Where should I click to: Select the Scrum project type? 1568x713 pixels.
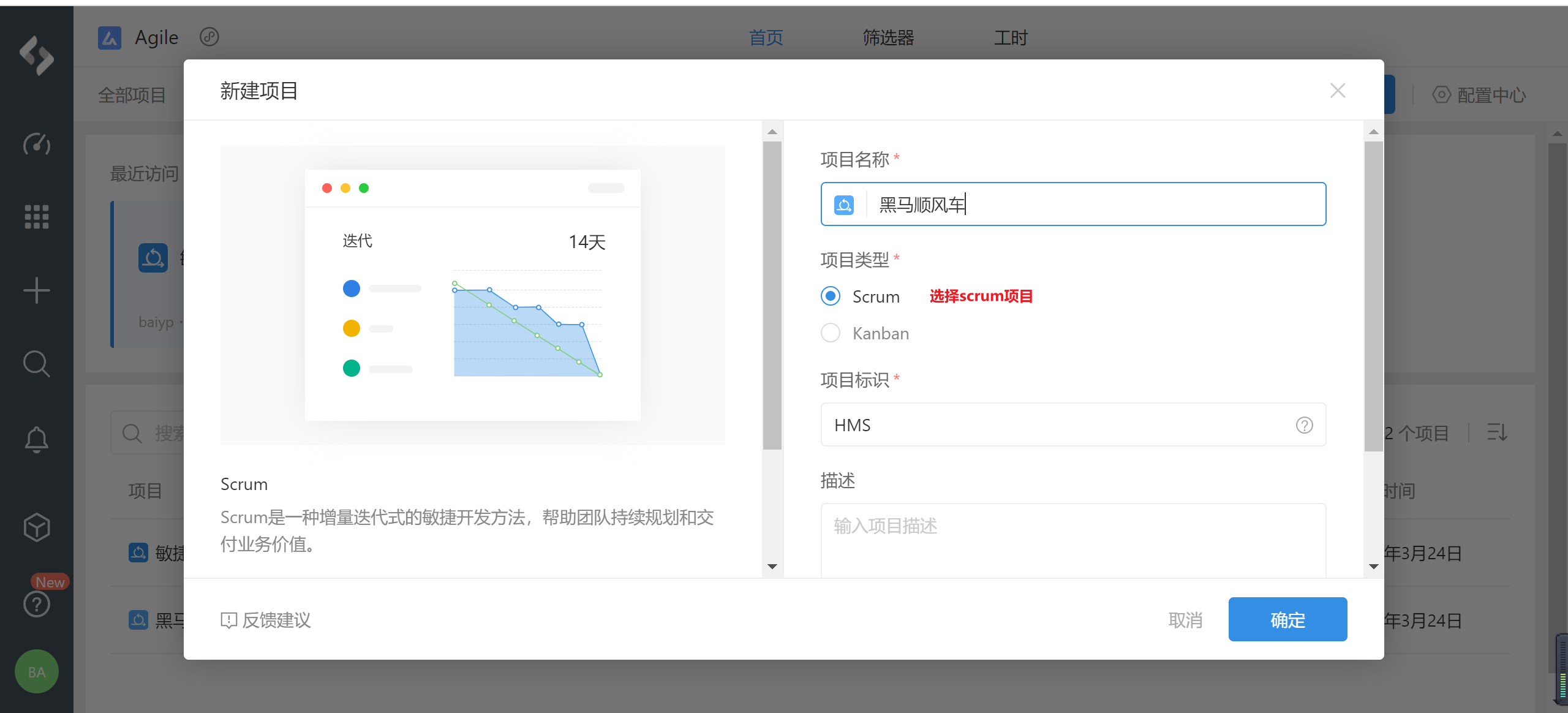(x=831, y=296)
